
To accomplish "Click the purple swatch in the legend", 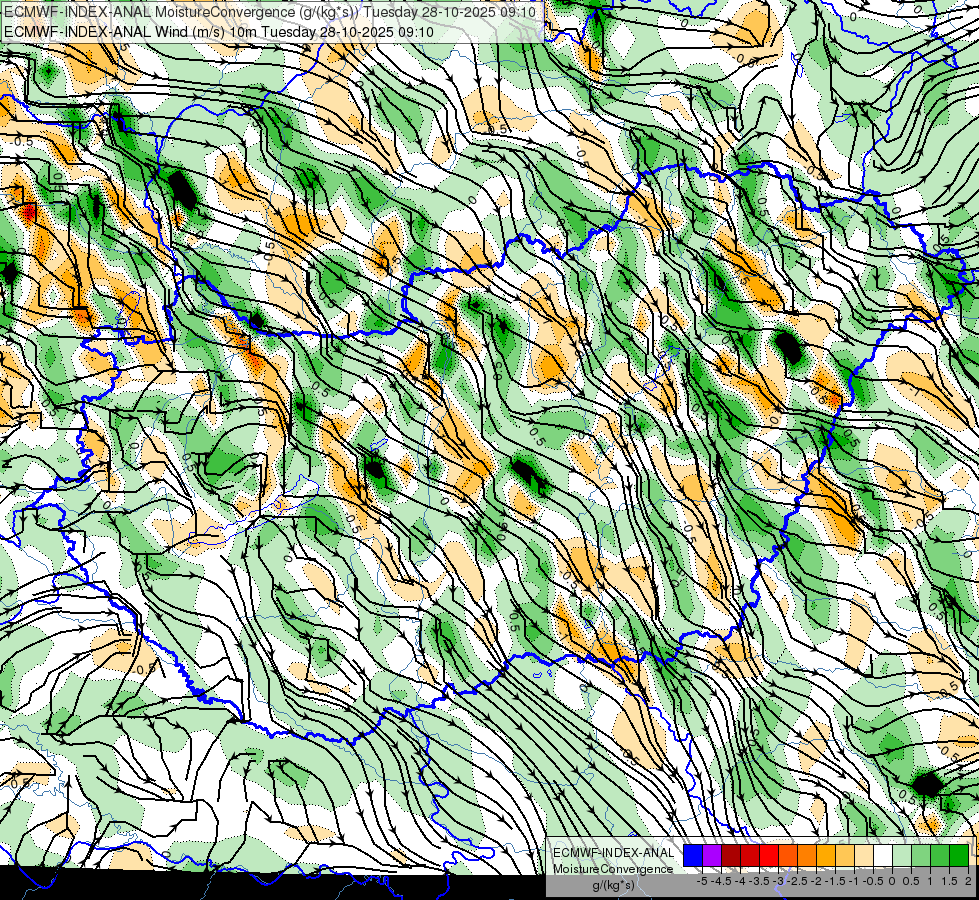I will coord(712,855).
